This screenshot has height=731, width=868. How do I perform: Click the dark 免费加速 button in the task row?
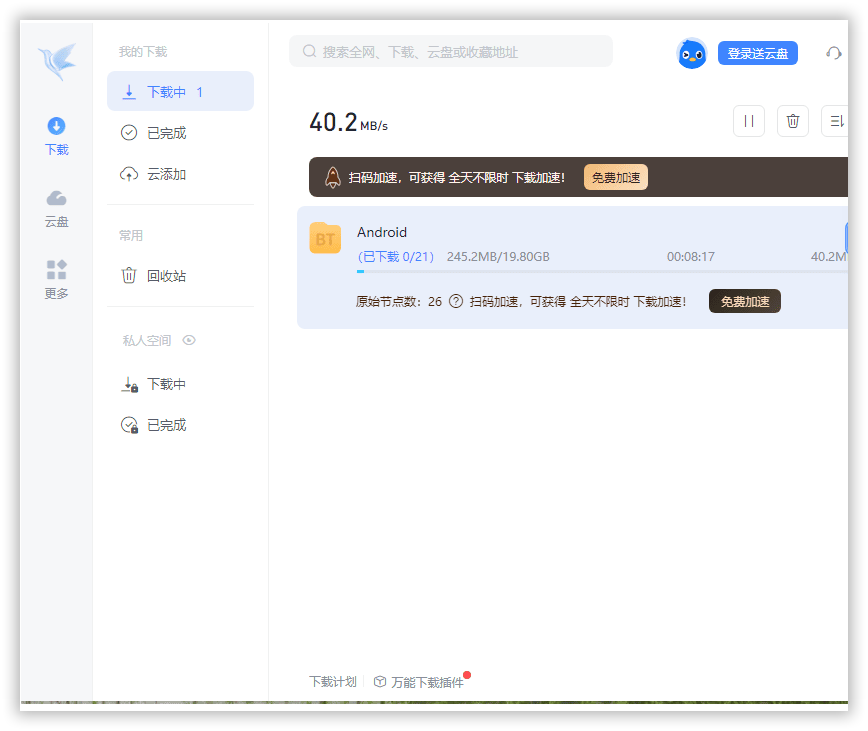745,301
